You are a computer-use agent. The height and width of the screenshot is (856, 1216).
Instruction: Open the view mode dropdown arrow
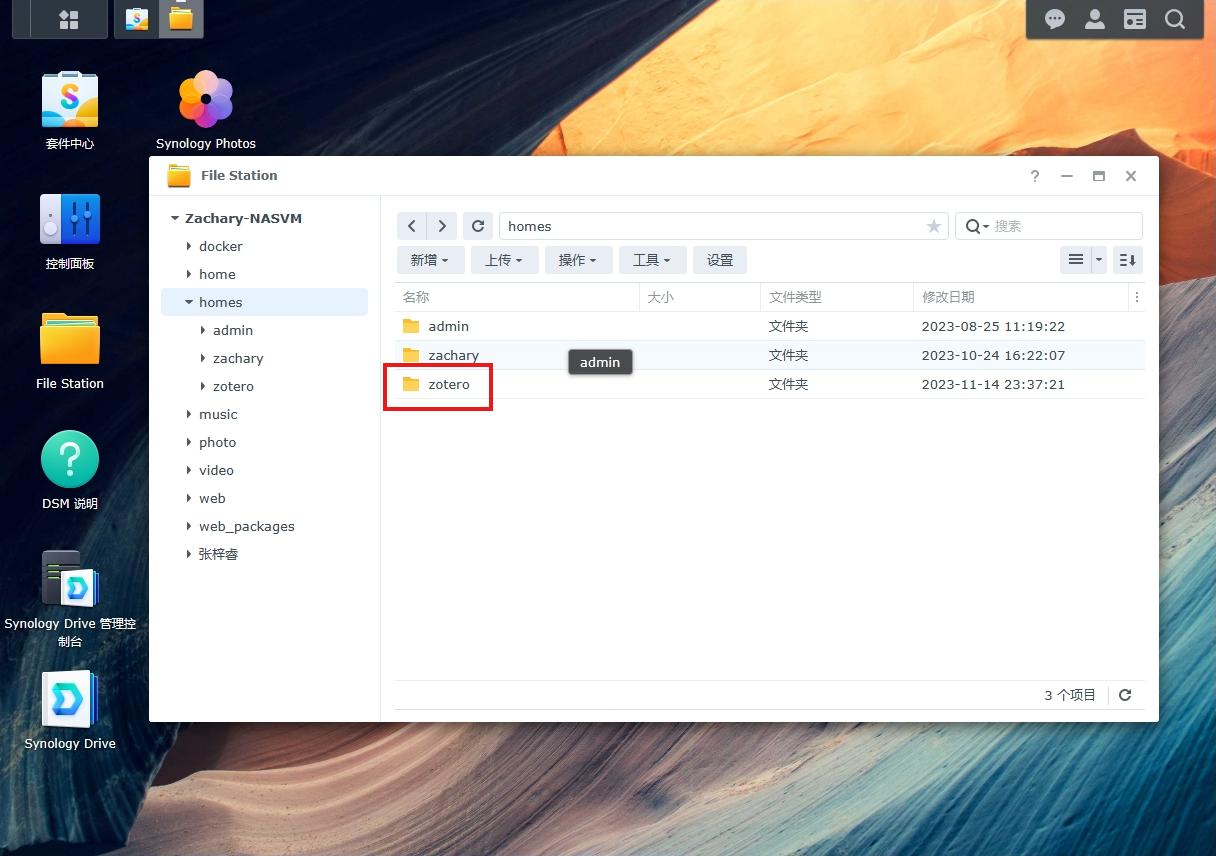click(x=1099, y=260)
